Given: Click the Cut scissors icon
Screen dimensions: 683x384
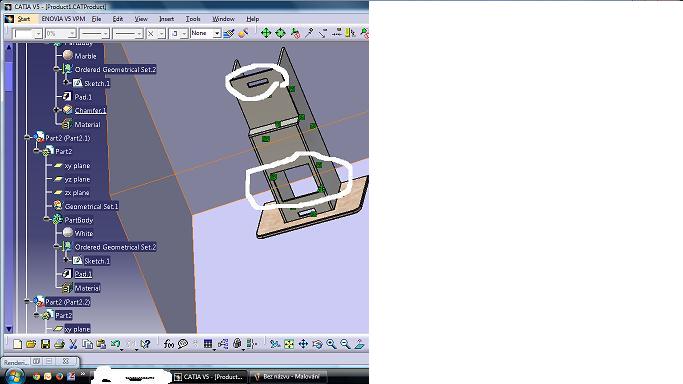Looking at the screenshot, I should coord(73,344).
